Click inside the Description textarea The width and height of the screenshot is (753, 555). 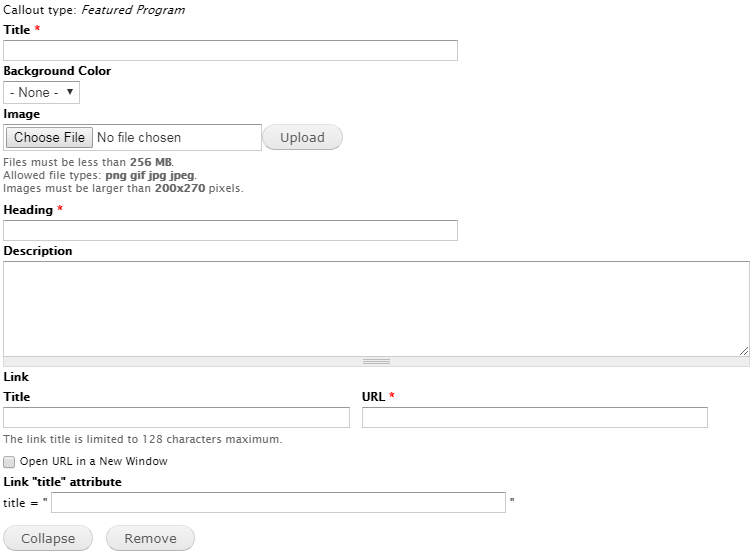(x=376, y=309)
